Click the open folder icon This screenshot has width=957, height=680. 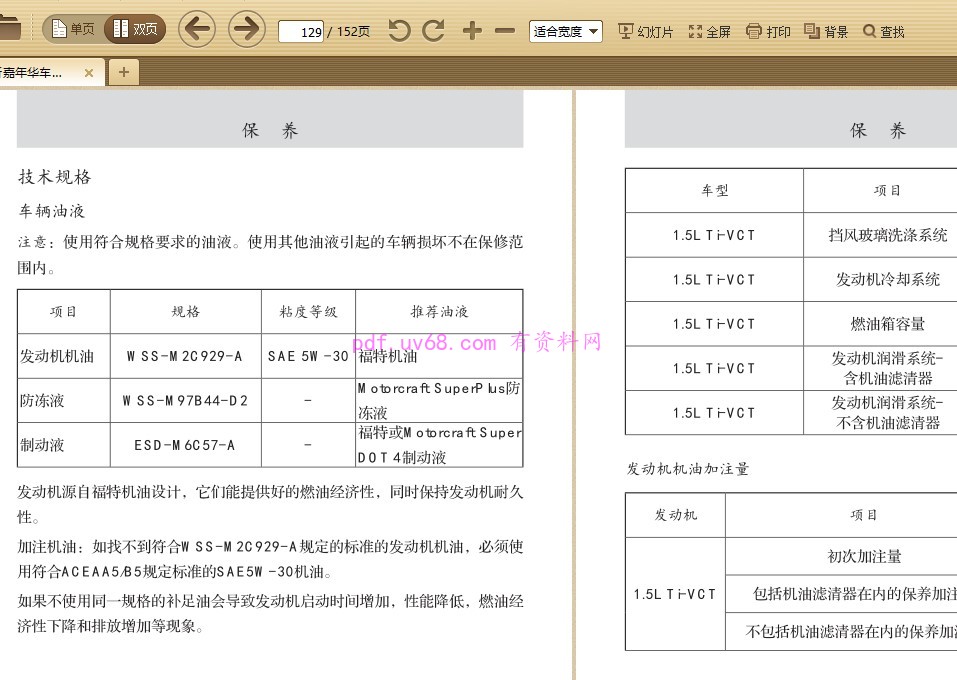pyautogui.click(x=9, y=29)
